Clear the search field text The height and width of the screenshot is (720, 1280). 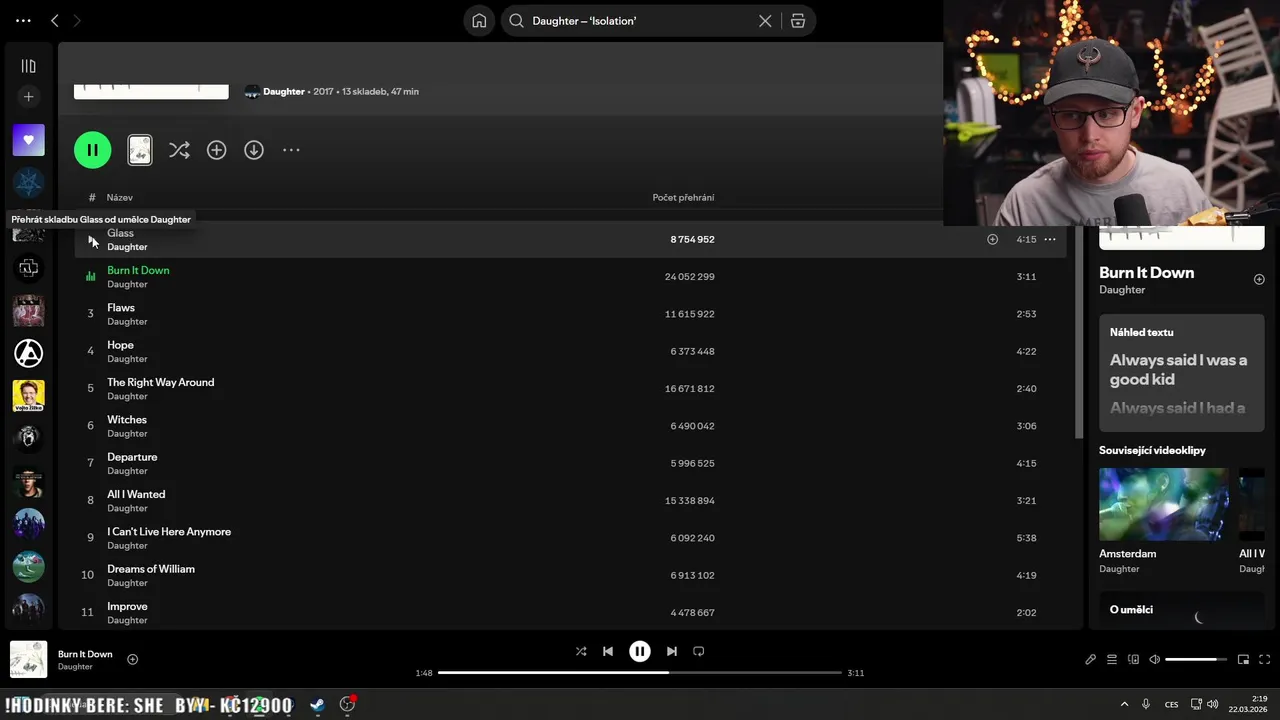pyautogui.click(x=765, y=21)
